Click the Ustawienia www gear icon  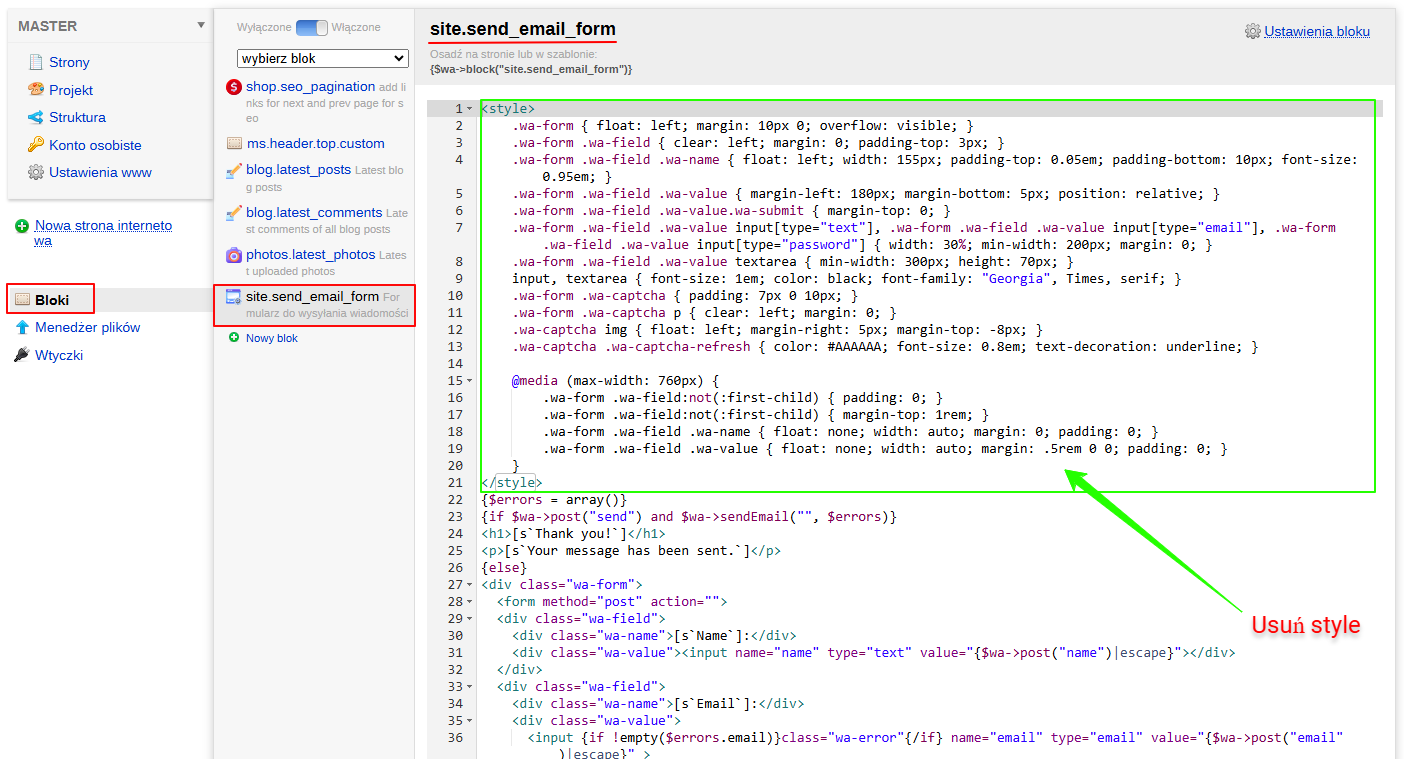point(36,172)
